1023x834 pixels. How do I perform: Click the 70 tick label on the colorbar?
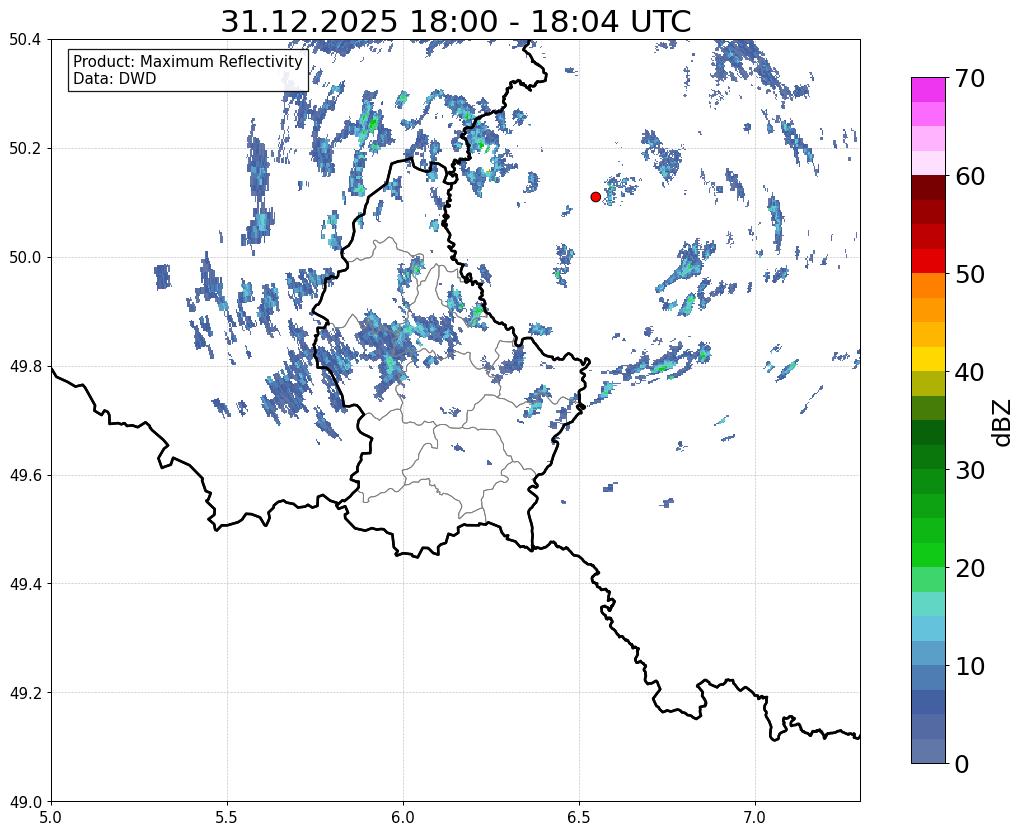coord(969,78)
